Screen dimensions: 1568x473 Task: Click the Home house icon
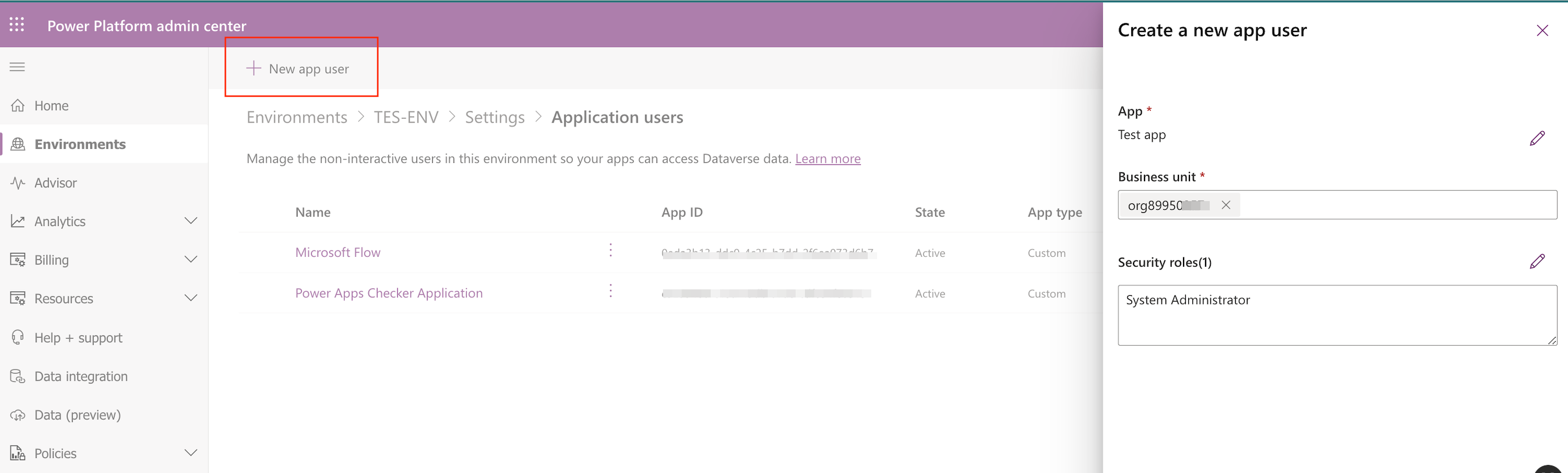[x=18, y=106]
